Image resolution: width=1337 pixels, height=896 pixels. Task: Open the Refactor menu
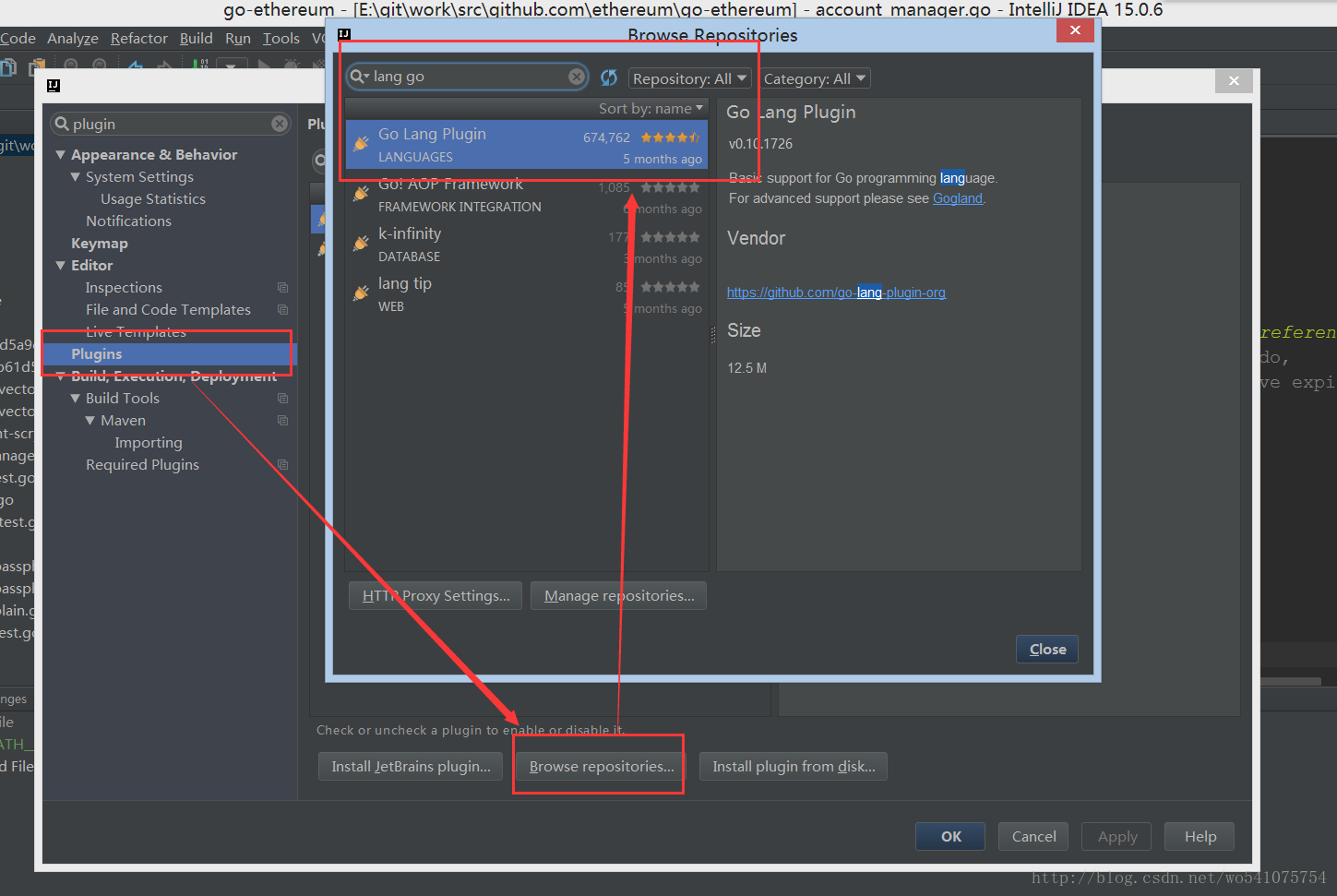click(x=139, y=39)
